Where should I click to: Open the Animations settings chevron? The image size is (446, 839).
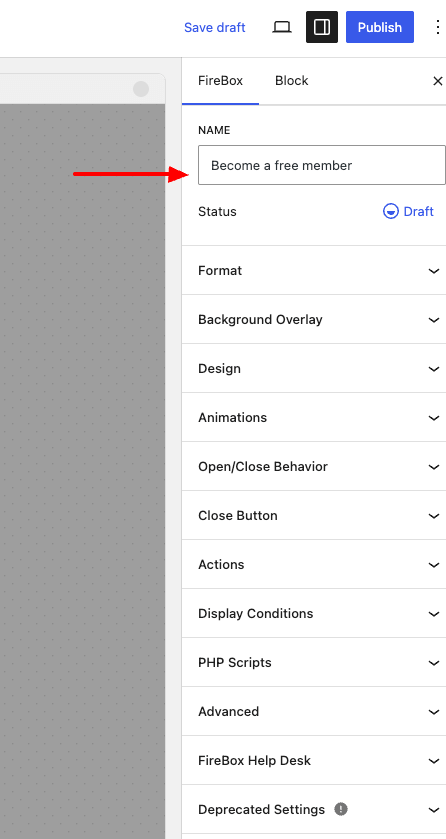coord(434,418)
